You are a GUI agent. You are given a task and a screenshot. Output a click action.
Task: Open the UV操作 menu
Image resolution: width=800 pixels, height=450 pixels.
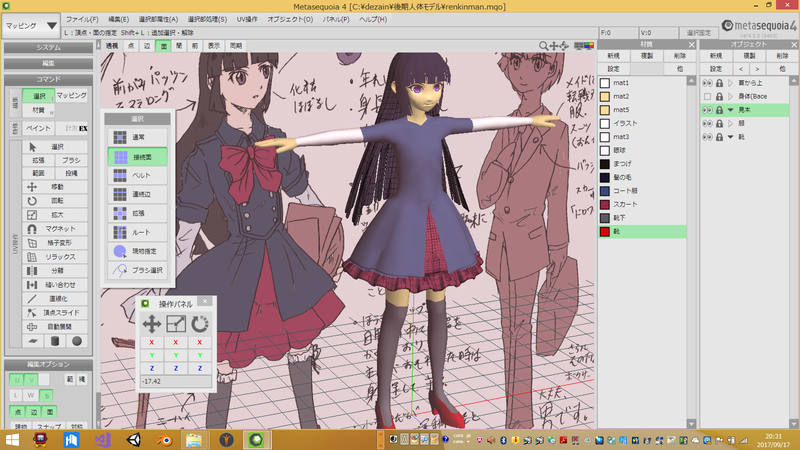click(247, 19)
